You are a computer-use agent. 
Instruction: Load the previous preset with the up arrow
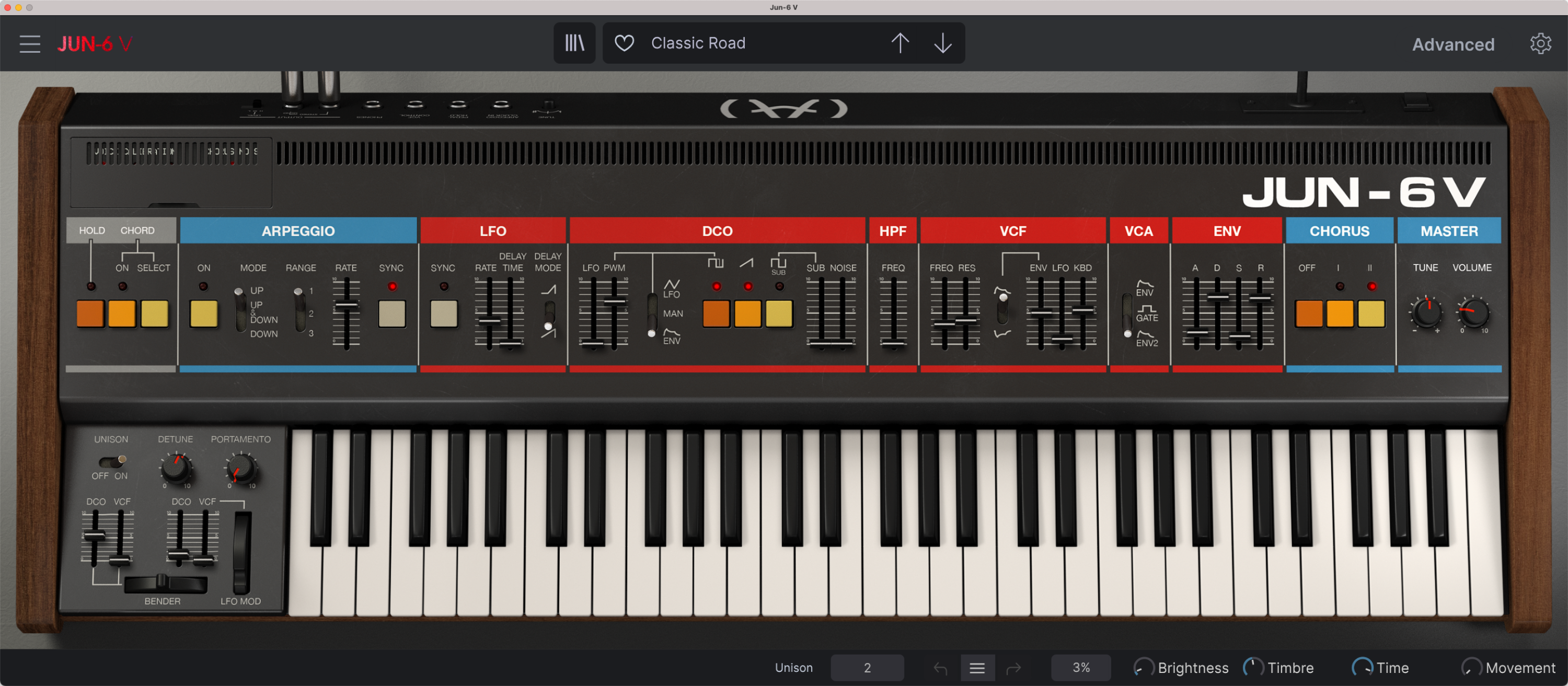point(900,43)
